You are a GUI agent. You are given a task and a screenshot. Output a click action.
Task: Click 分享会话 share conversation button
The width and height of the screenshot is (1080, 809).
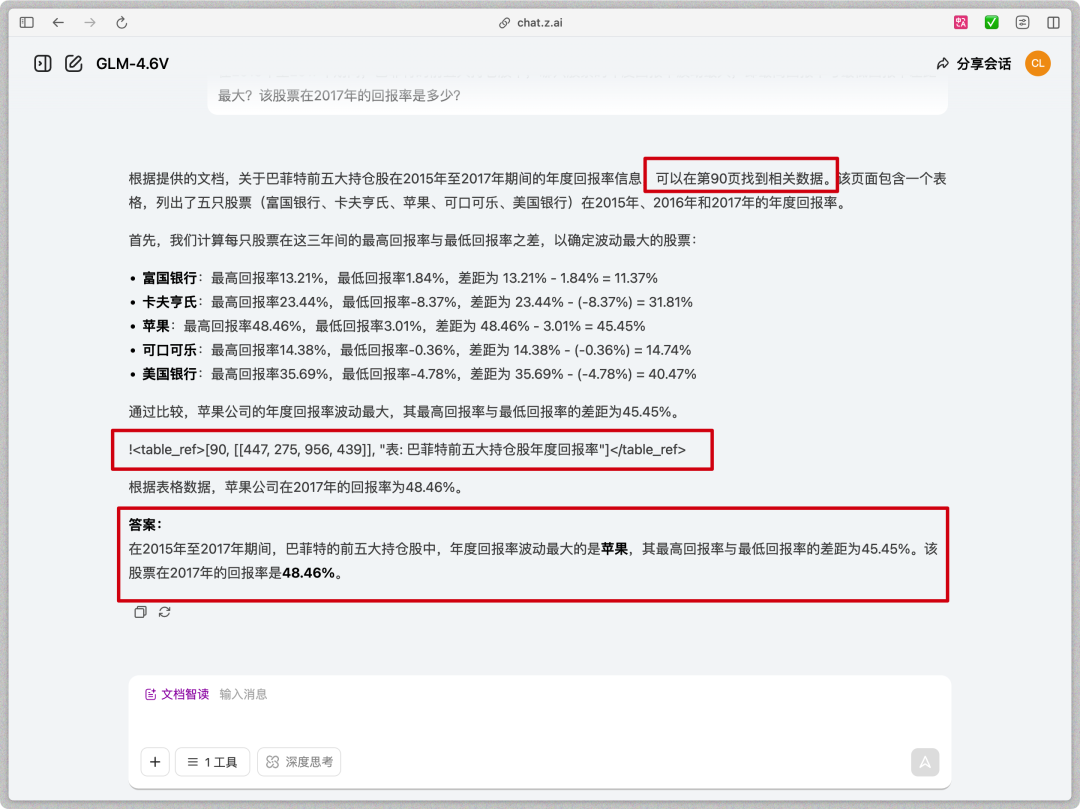click(x=973, y=64)
